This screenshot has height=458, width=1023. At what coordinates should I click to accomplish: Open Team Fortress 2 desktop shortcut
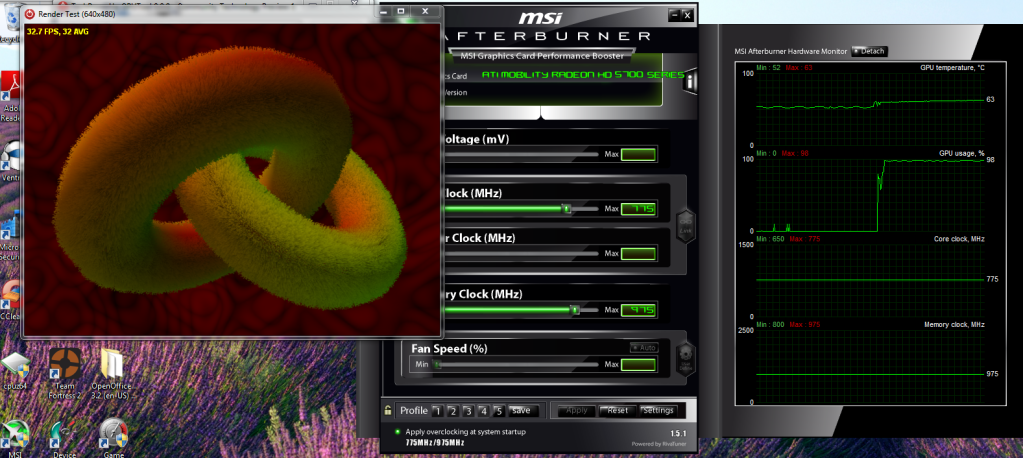tap(65, 374)
